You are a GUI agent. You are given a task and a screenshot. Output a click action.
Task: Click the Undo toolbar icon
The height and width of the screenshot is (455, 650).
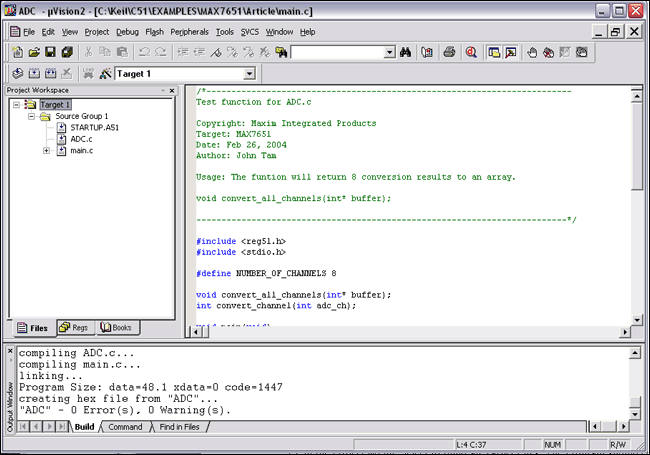click(144, 52)
